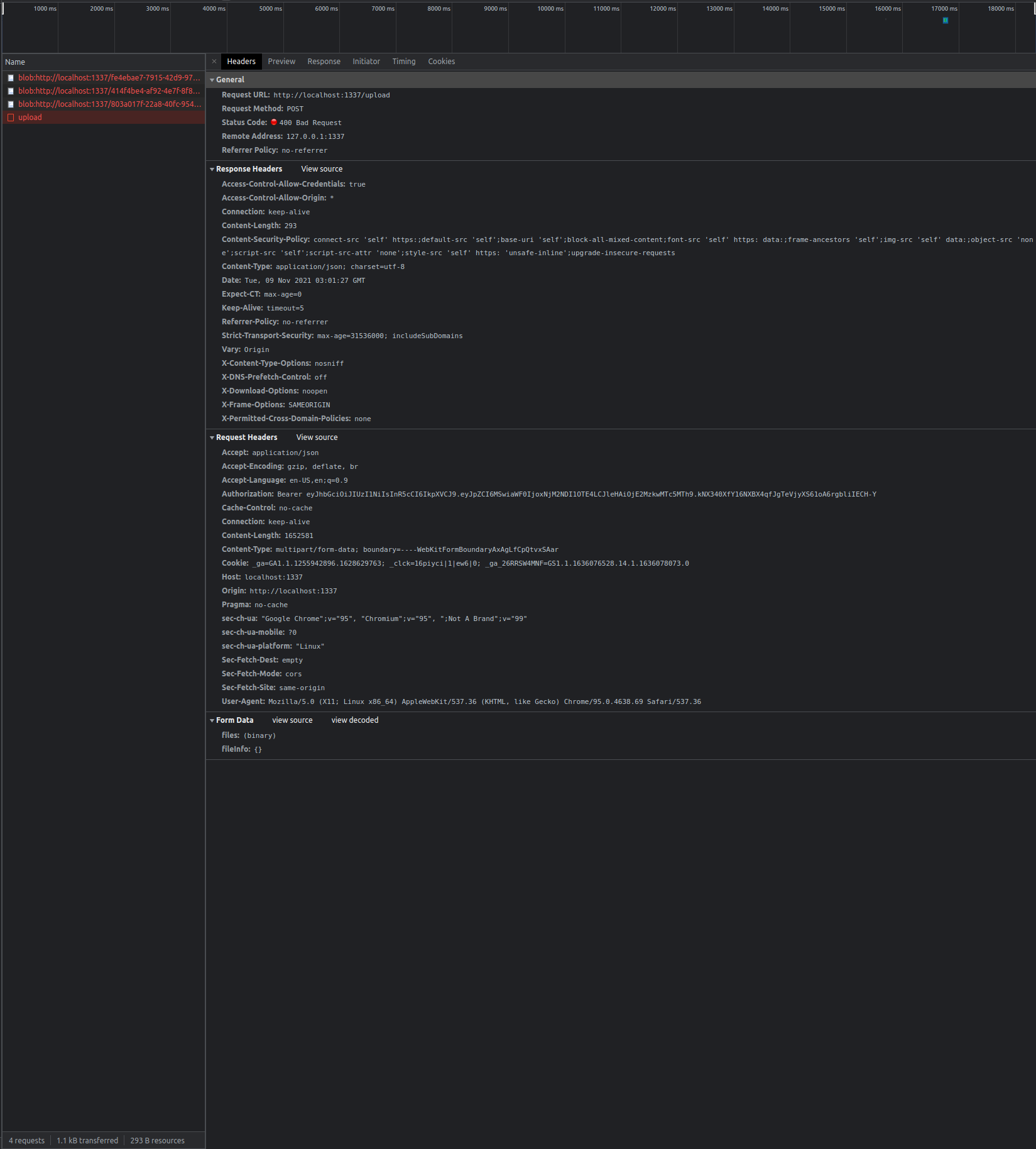Select blob request starting 414f4be4
This screenshot has width=1036, height=1149.
tap(104, 91)
